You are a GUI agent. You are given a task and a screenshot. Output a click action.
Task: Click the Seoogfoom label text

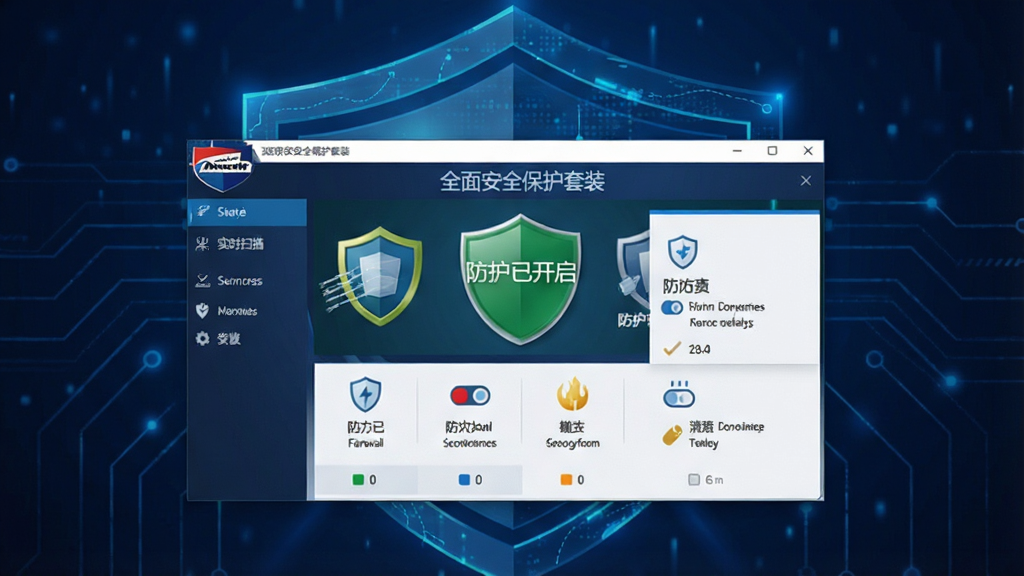pyautogui.click(x=572, y=443)
